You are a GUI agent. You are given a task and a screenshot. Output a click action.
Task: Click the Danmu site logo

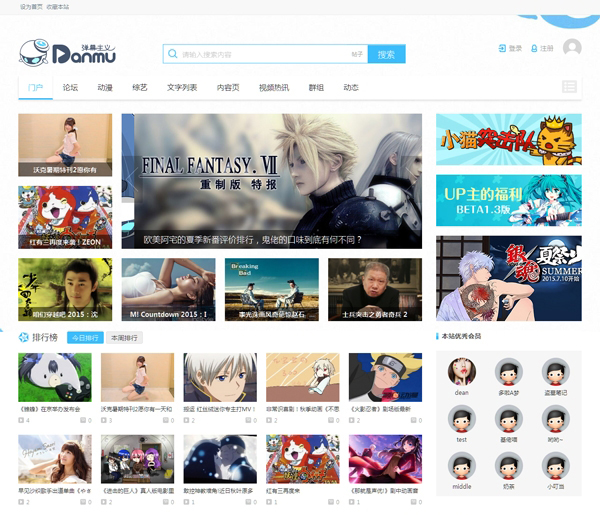67,53
